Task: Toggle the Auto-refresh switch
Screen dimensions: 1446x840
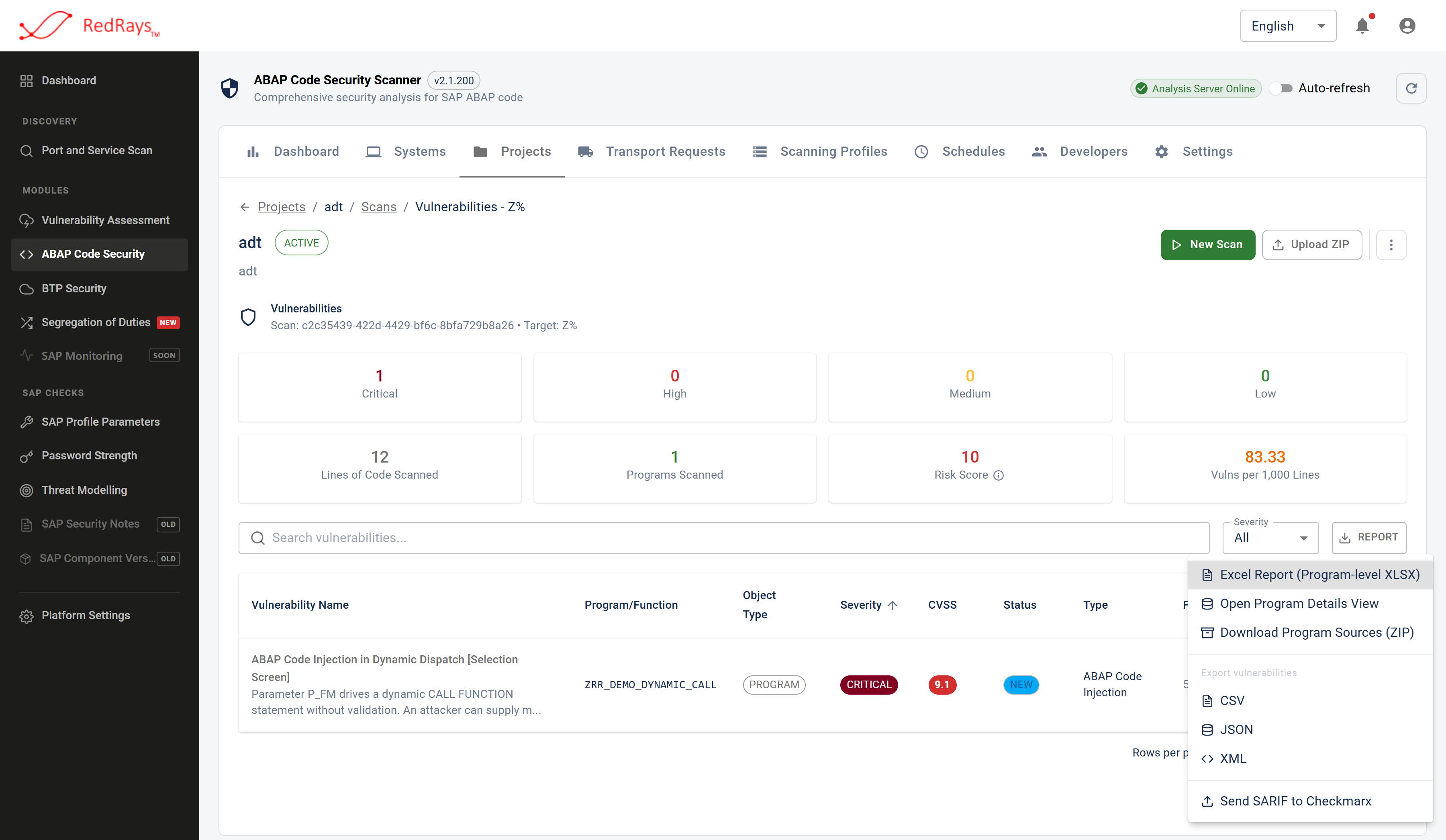Action: tap(1281, 88)
